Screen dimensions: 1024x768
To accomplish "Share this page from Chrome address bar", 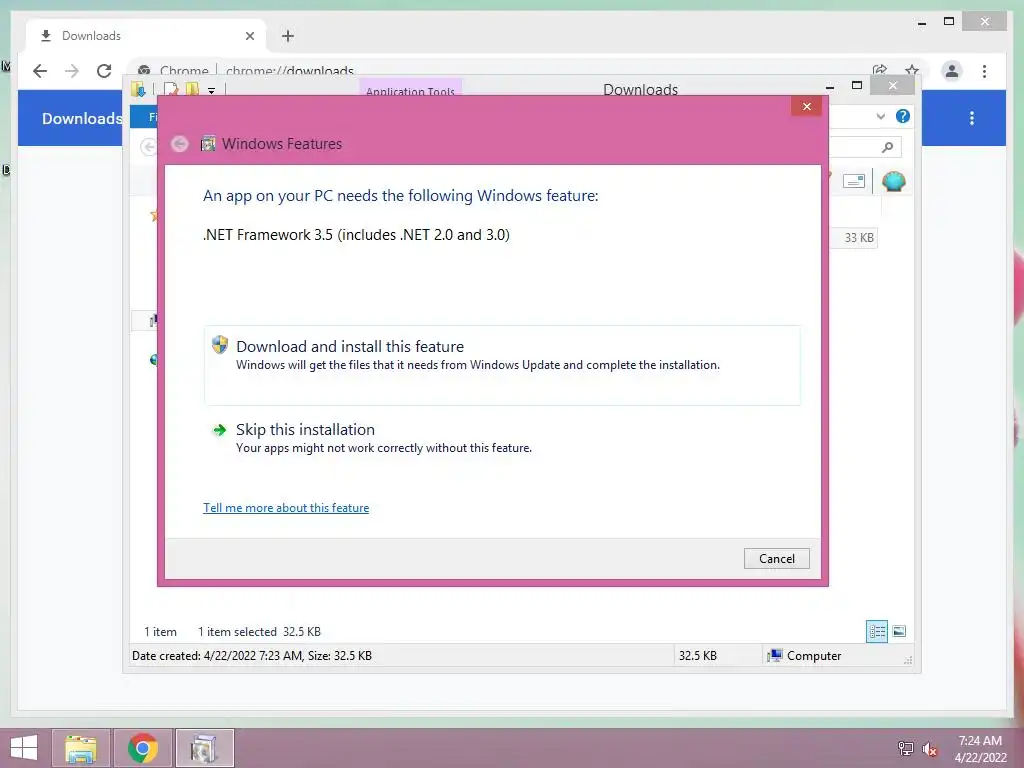I will click(x=880, y=70).
